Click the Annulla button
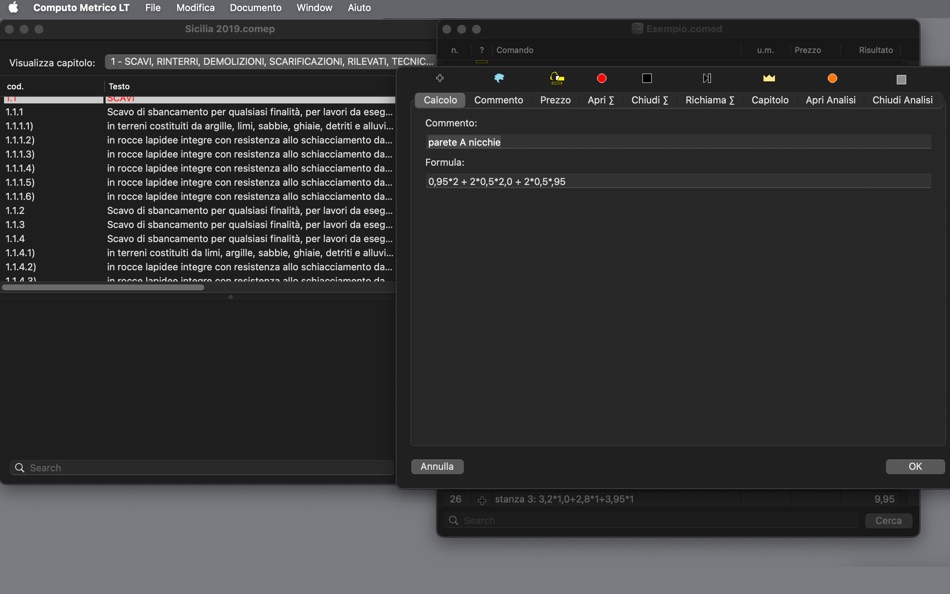 tap(437, 467)
